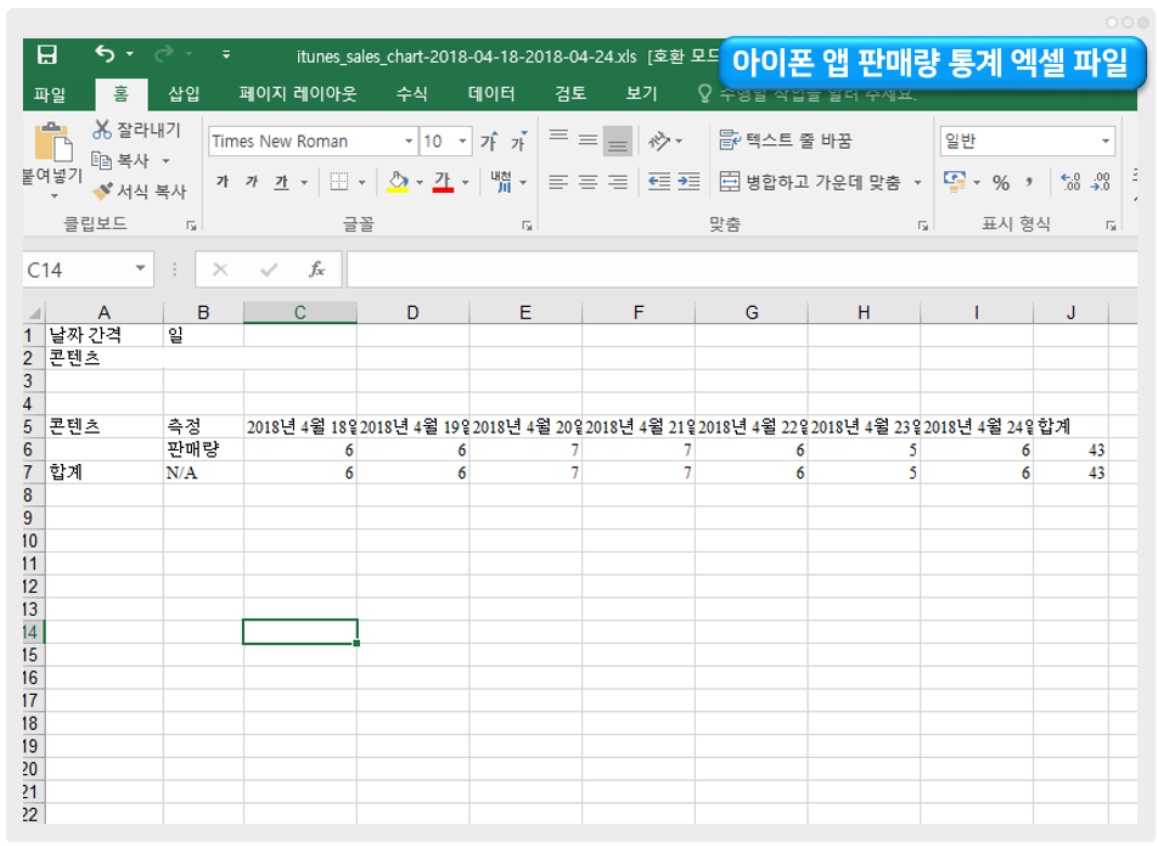Image resolution: width=1157 pixels, height=846 pixels.
Task: Click Merge and Center (병합하고 가운데 맞춤)
Action: (x=810, y=182)
